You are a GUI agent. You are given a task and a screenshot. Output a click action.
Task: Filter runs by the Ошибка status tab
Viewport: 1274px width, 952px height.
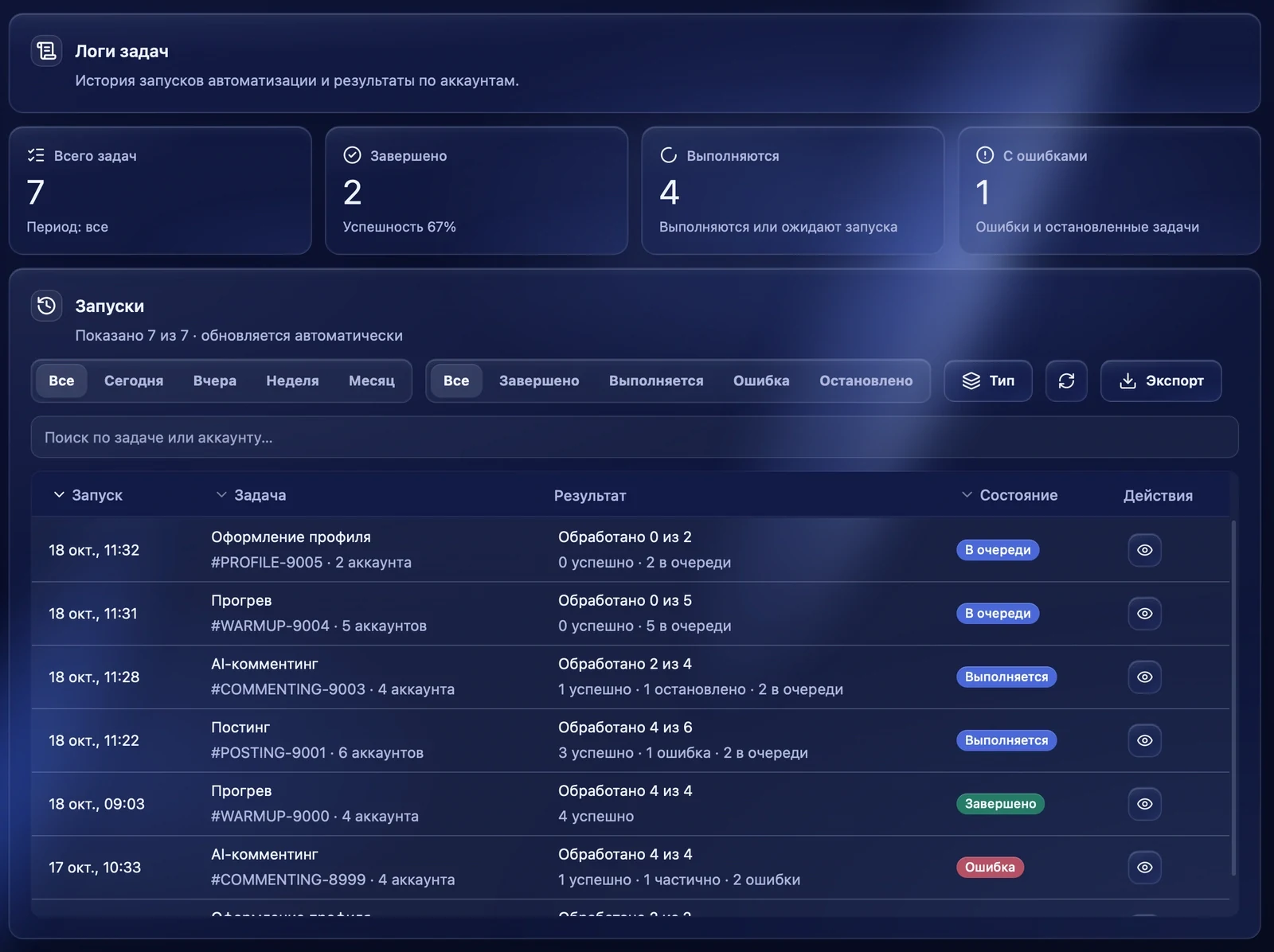click(761, 380)
